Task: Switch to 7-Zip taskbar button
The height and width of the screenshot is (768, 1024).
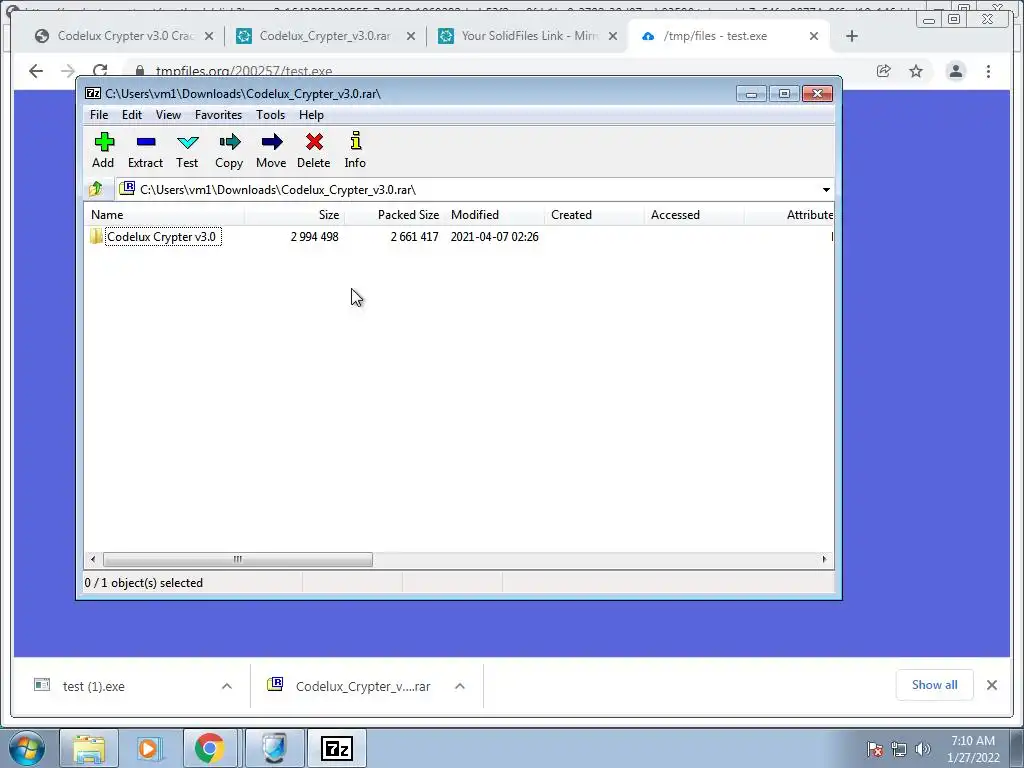Action: 337,748
